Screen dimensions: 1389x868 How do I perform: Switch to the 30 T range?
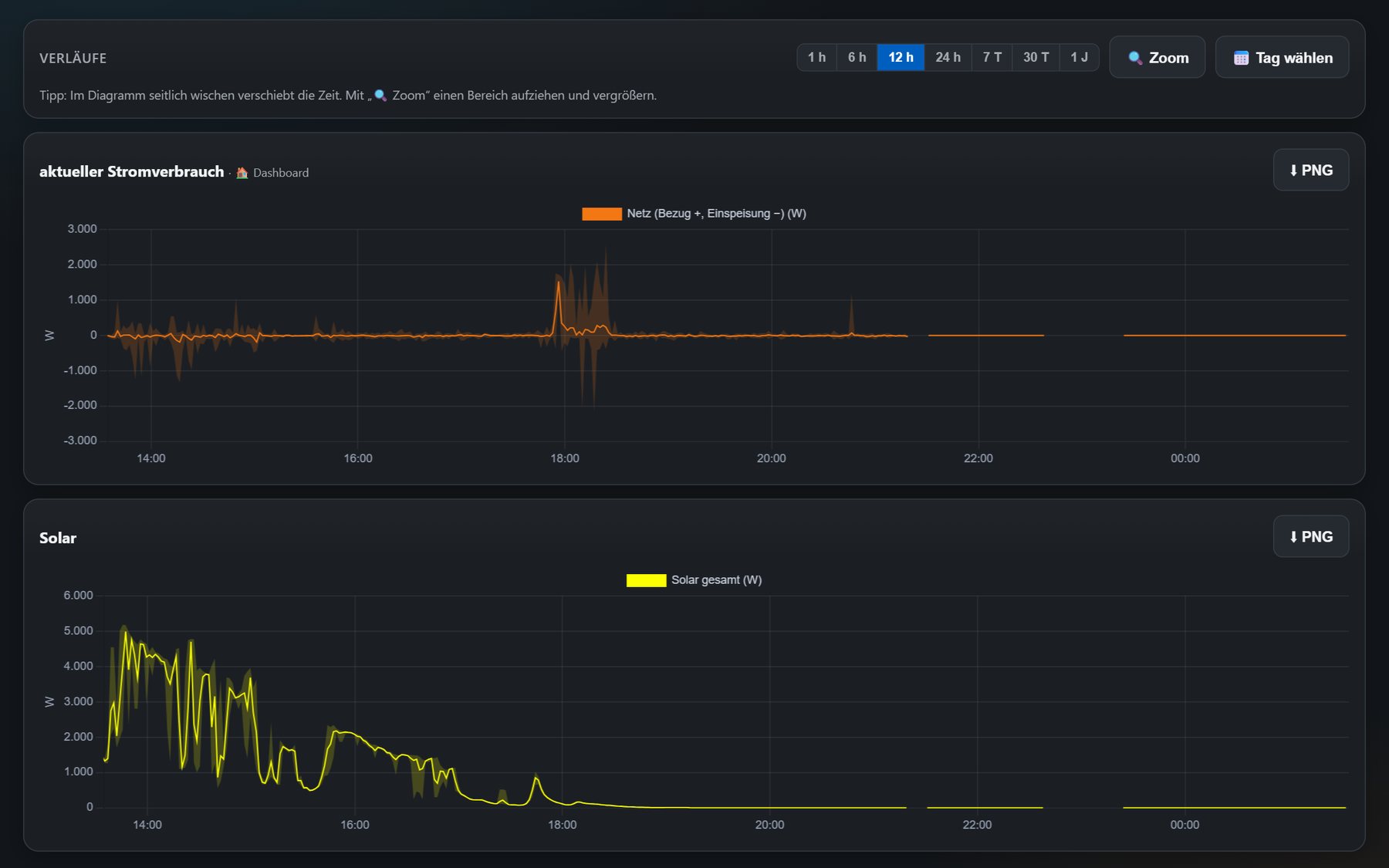(x=1036, y=57)
